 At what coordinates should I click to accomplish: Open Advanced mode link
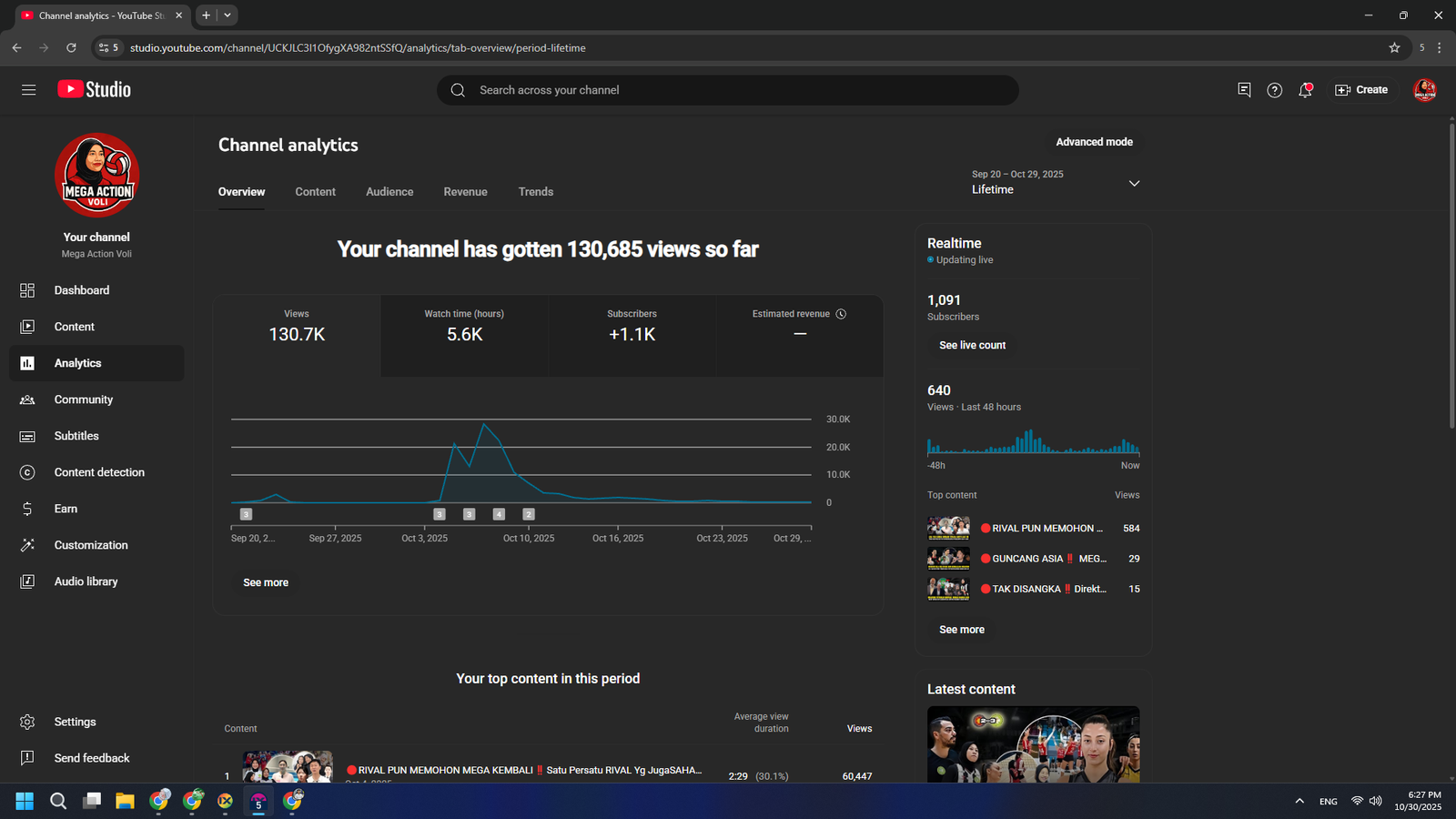pos(1094,142)
